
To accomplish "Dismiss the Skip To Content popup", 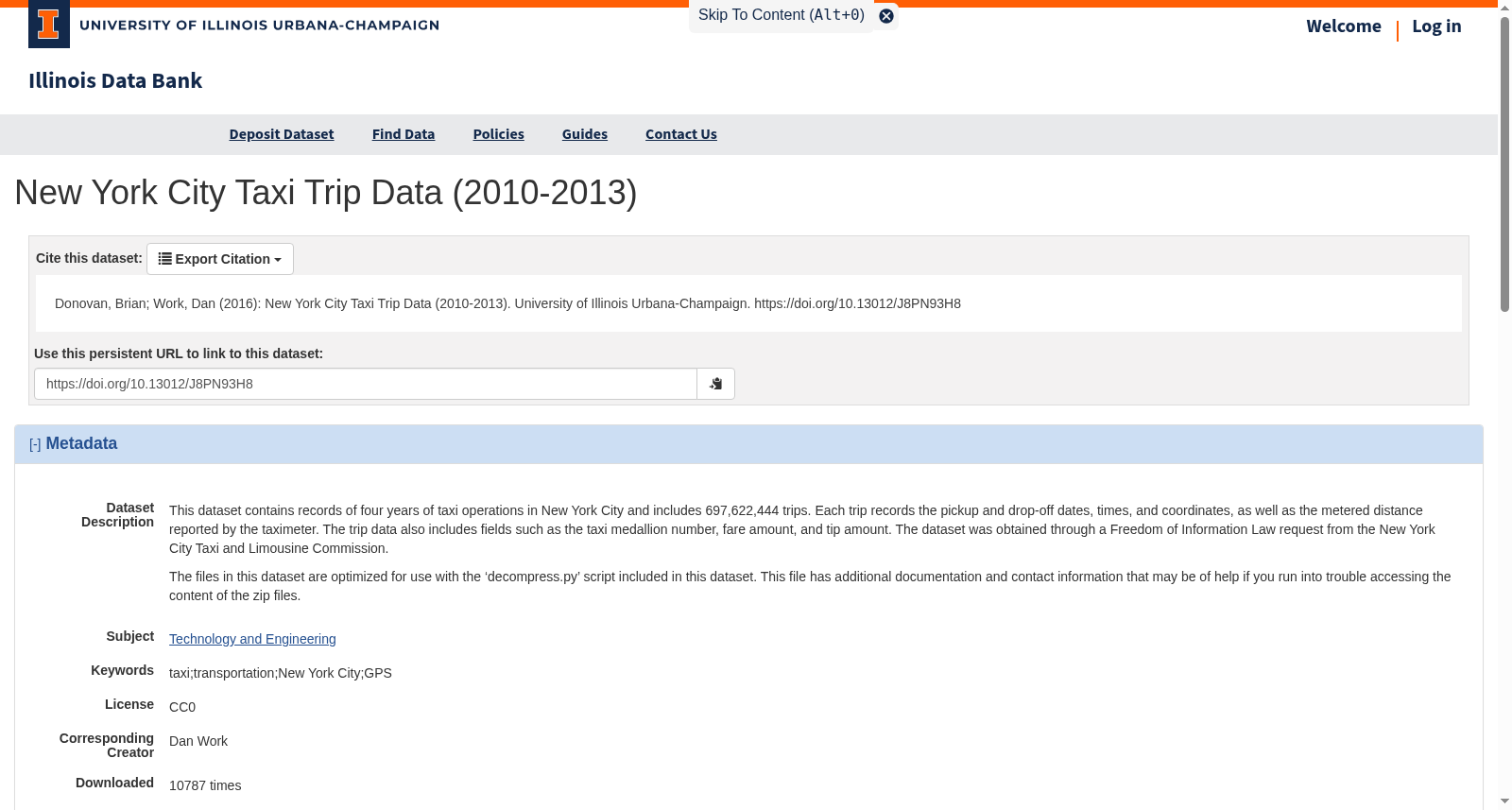I will (x=886, y=16).
